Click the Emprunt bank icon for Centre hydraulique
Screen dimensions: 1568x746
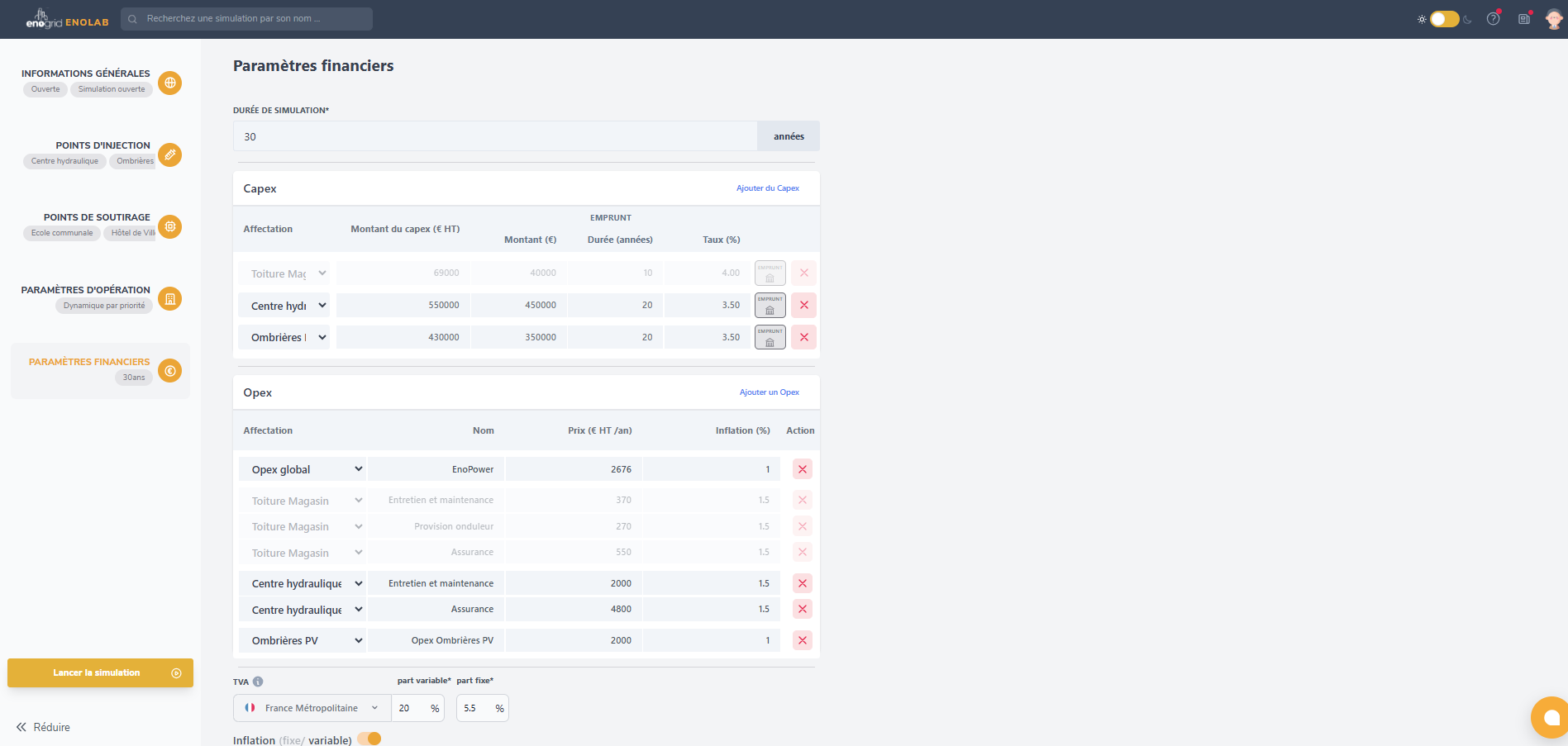click(x=770, y=306)
